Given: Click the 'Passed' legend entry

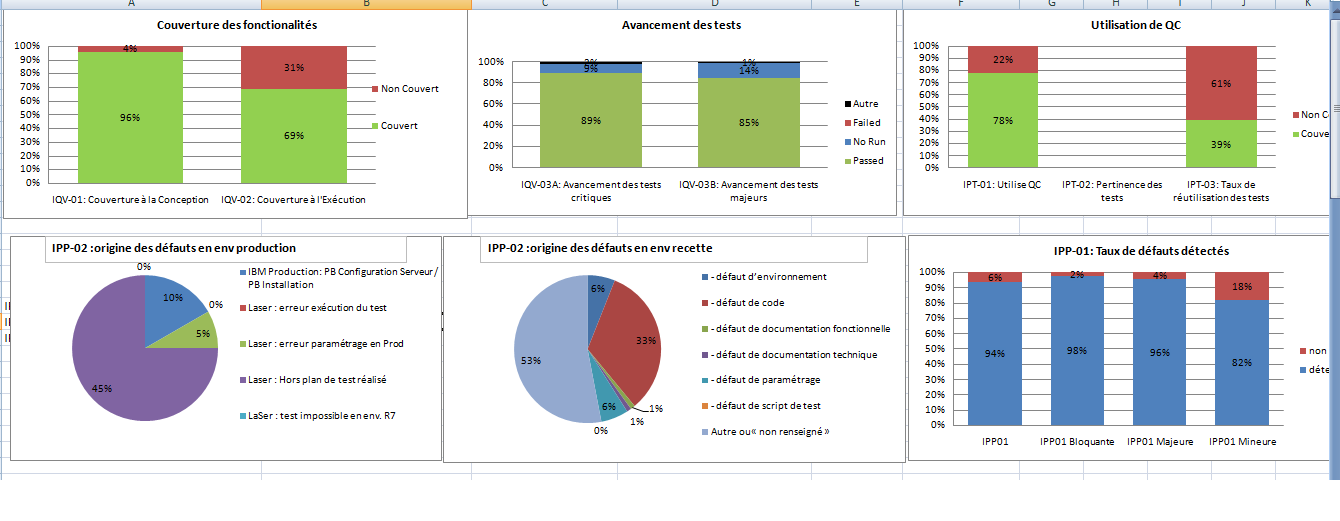Looking at the screenshot, I should coord(864,161).
